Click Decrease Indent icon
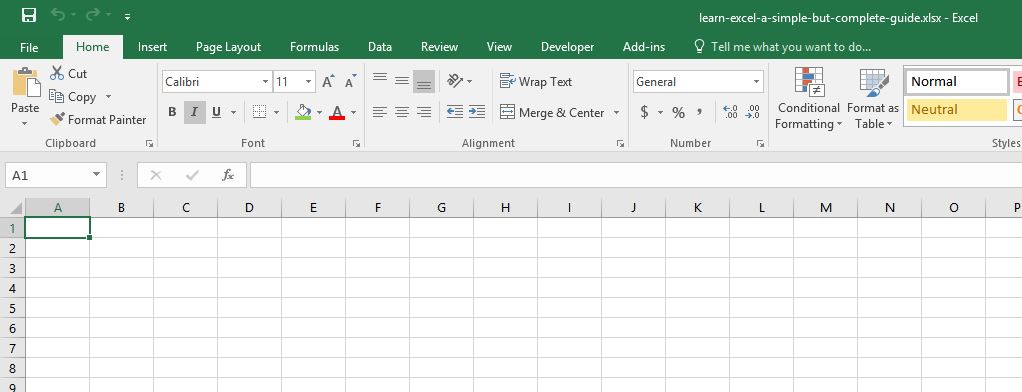The width and height of the screenshot is (1022, 392). [x=455, y=112]
